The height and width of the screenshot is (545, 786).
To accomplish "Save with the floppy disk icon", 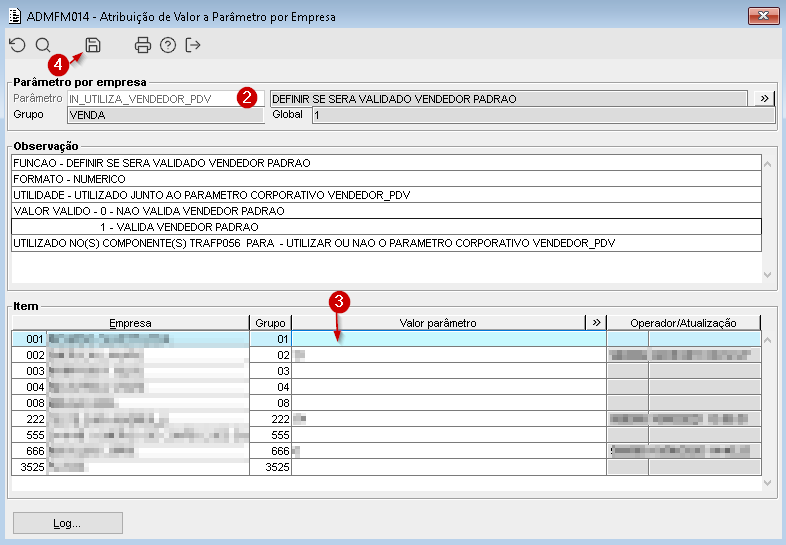I will tap(93, 45).
